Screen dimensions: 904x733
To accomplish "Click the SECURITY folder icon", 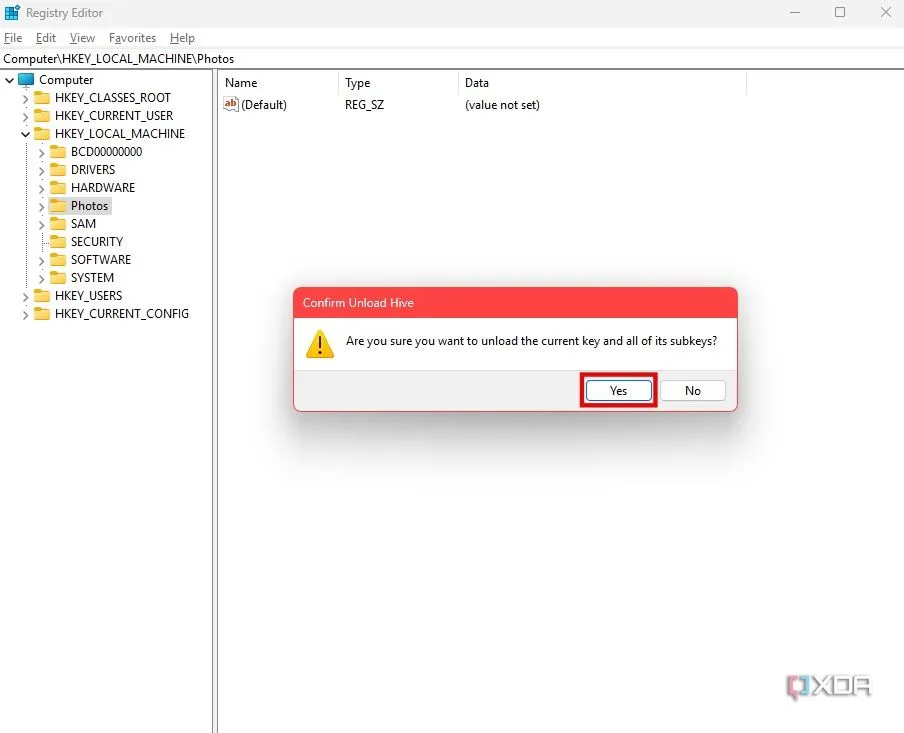I will [x=58, y=241].
